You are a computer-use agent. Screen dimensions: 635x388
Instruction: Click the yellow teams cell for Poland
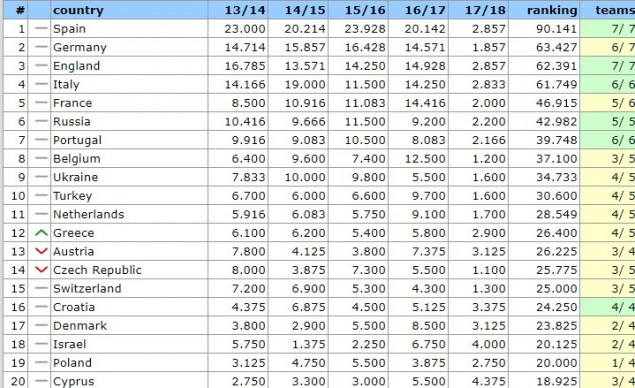607,362
